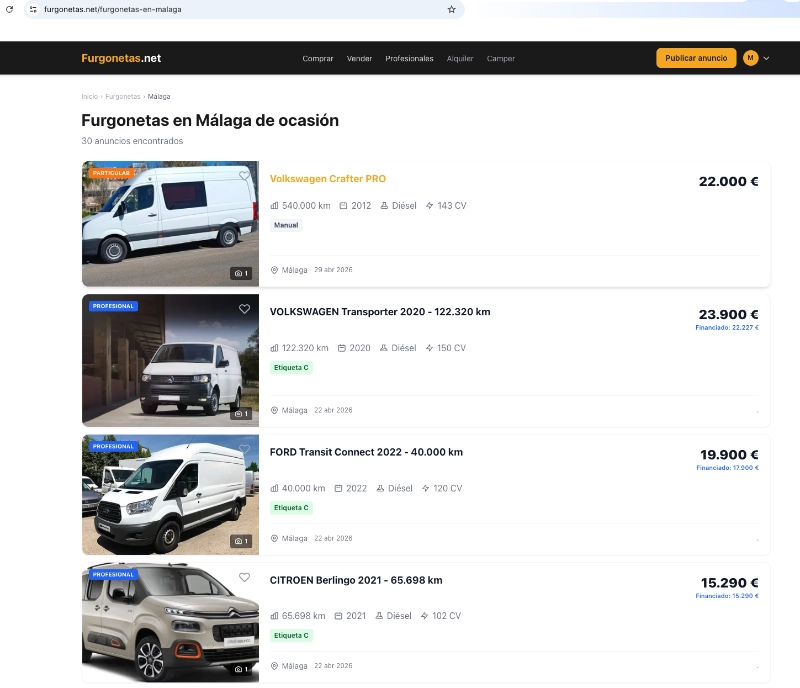
Task: Click the location pin on the Ford Transit listing
Action: point(274,538)
